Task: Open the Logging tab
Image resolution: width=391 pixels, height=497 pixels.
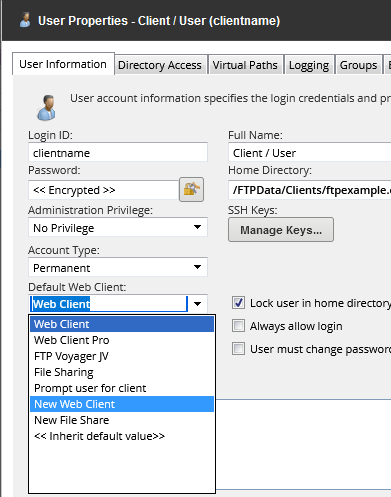Action: (309, 65)
